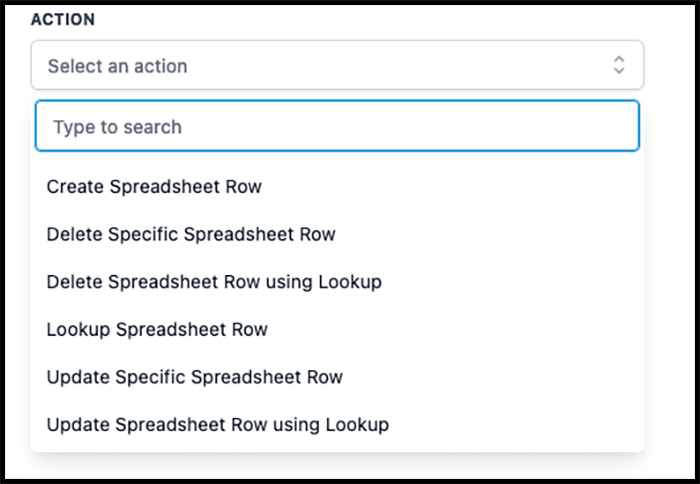Click empty space right of 'Select an action'
Image resolution: width=700 pixels, height=484 pixels.
pos(397,65)
